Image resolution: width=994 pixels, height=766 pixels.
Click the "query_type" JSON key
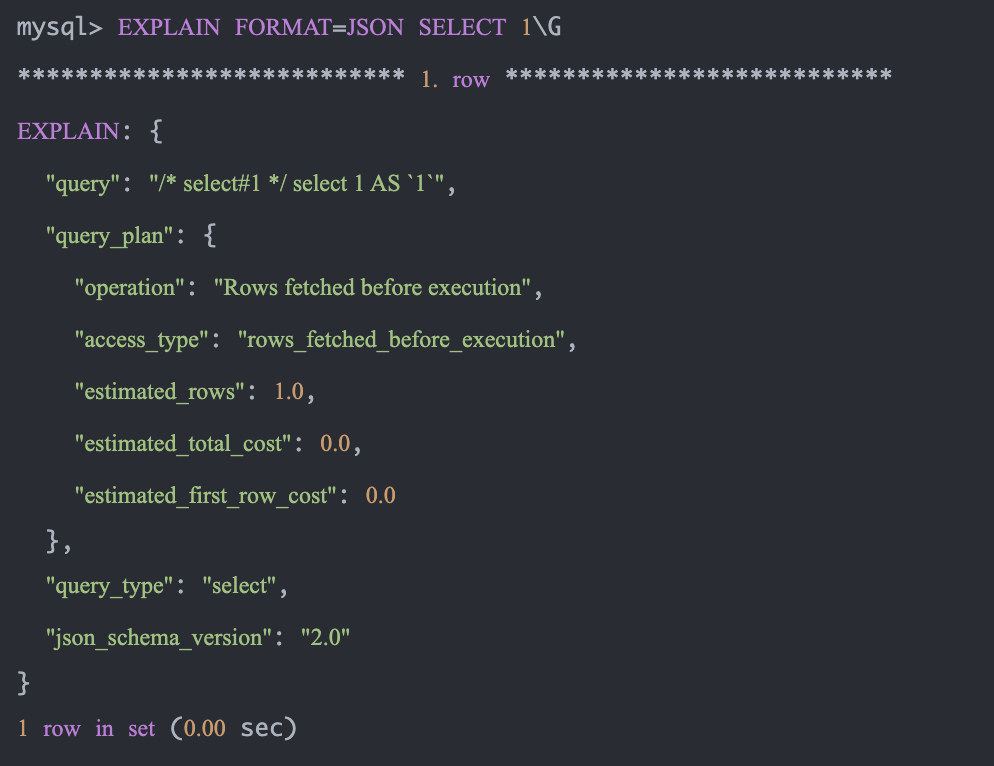coord(110,586)
